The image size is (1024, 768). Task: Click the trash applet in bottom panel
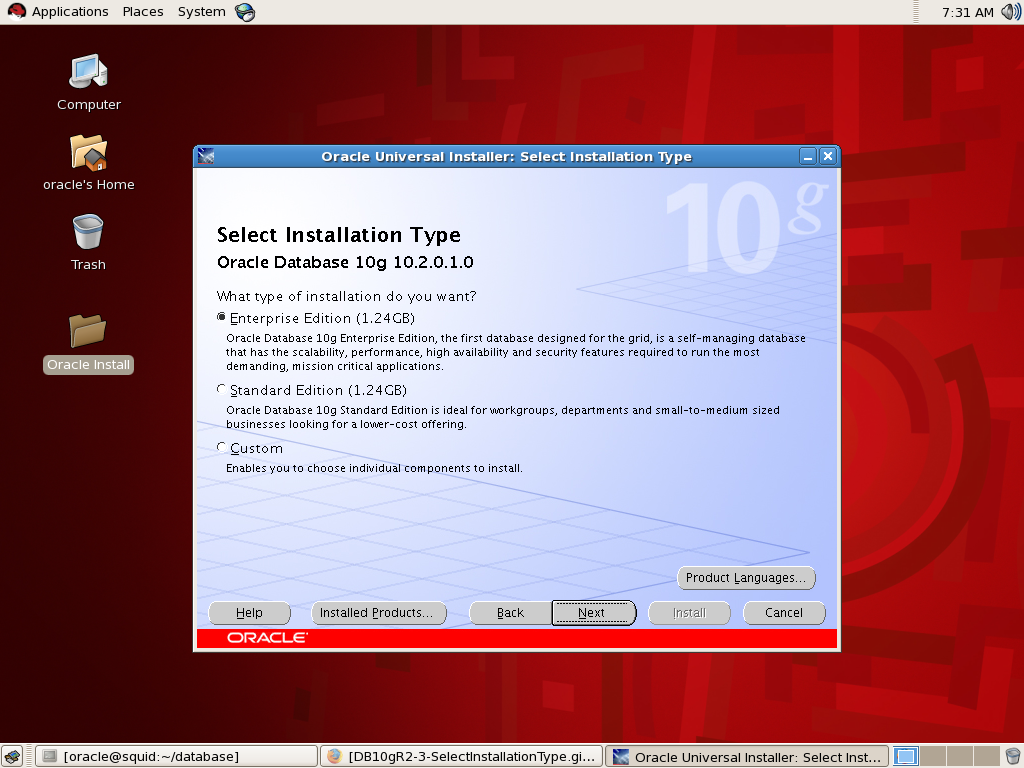pyautogui.click(x=1012, y=756)
